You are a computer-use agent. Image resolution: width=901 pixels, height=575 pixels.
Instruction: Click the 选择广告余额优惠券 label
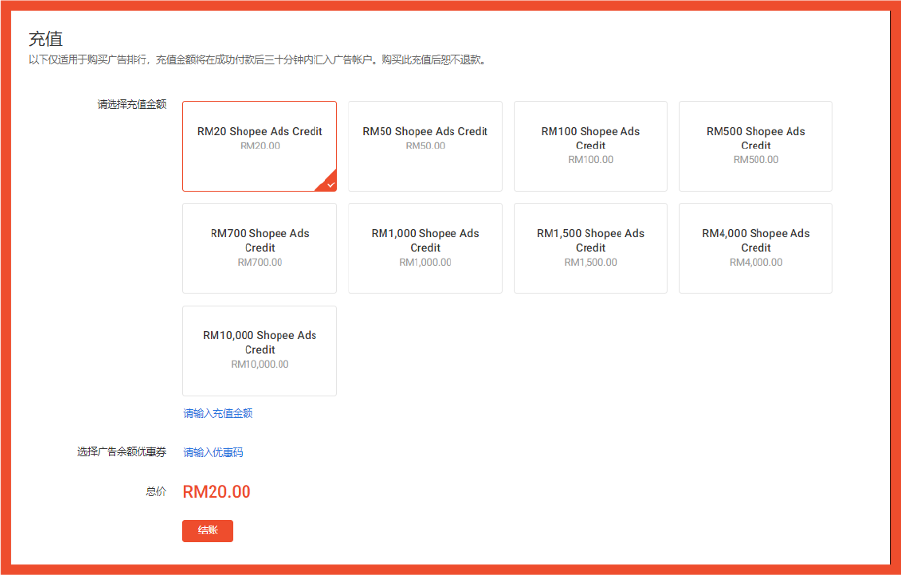coord(122,451)
